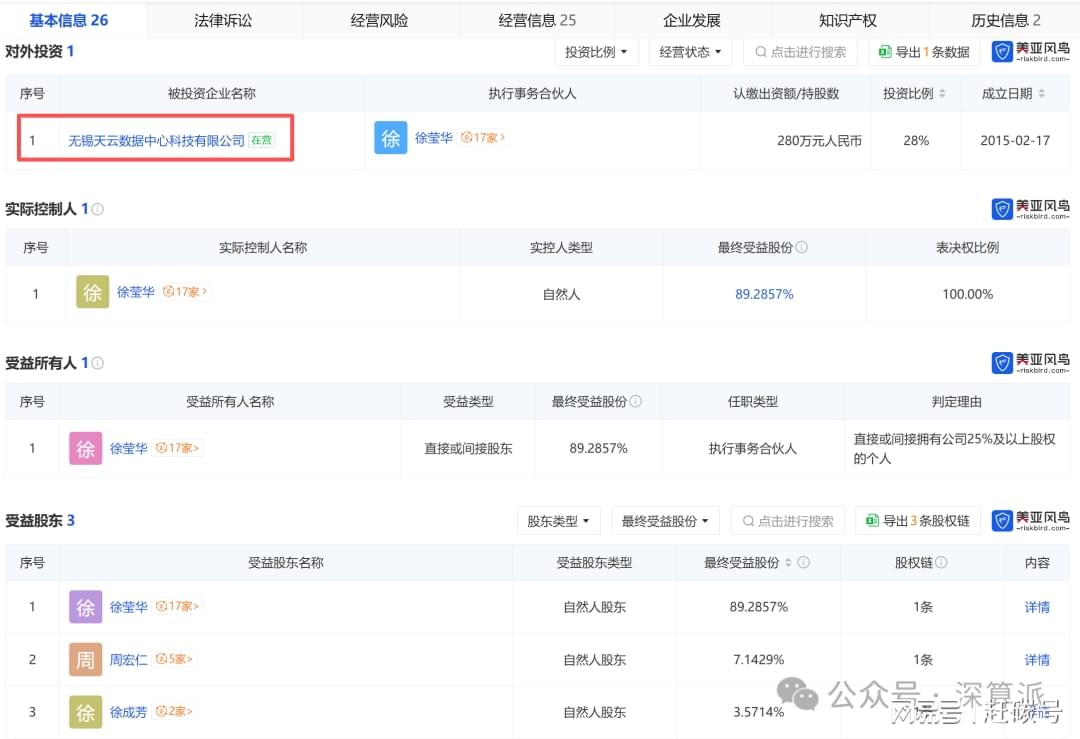Open 17家 badge in 实际控制人 row

(185, 292)
